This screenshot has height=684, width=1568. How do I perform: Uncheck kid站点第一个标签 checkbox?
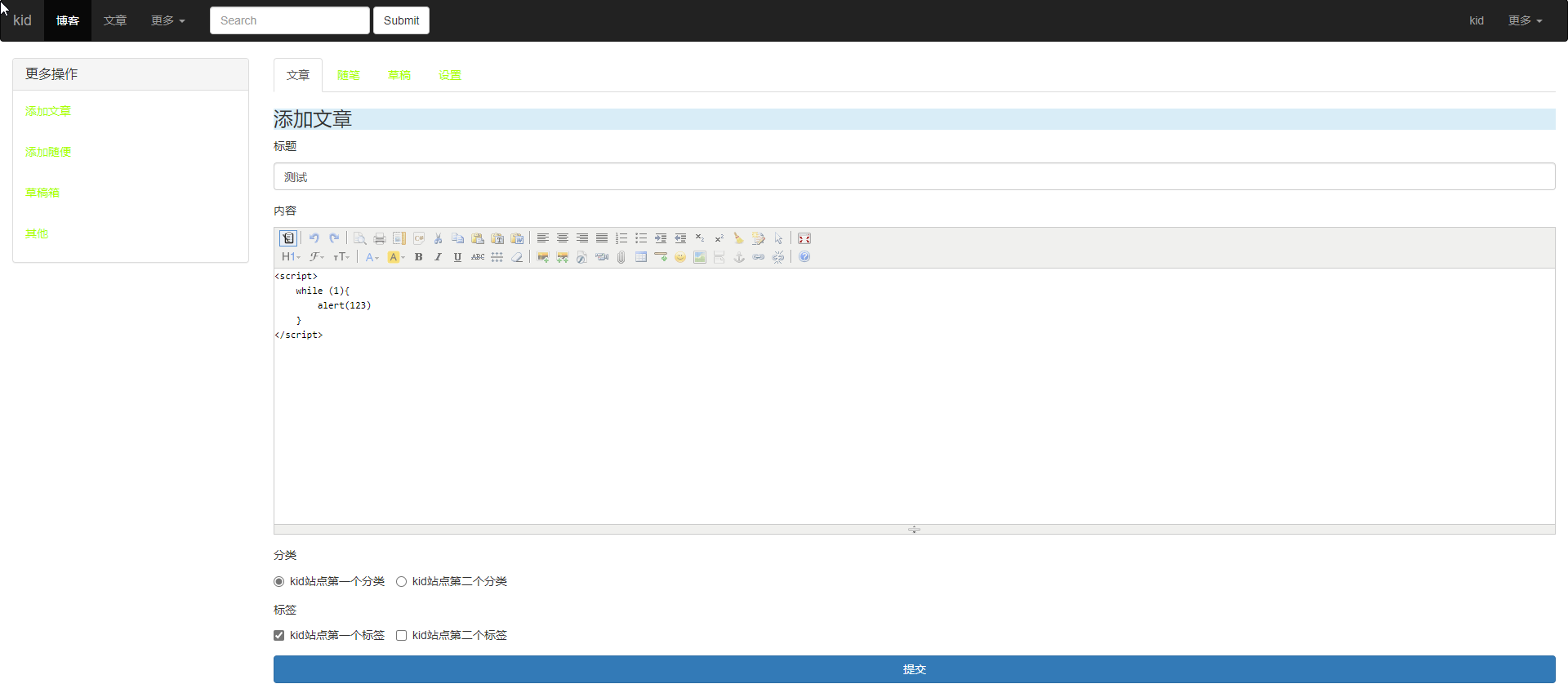(278, 636)
